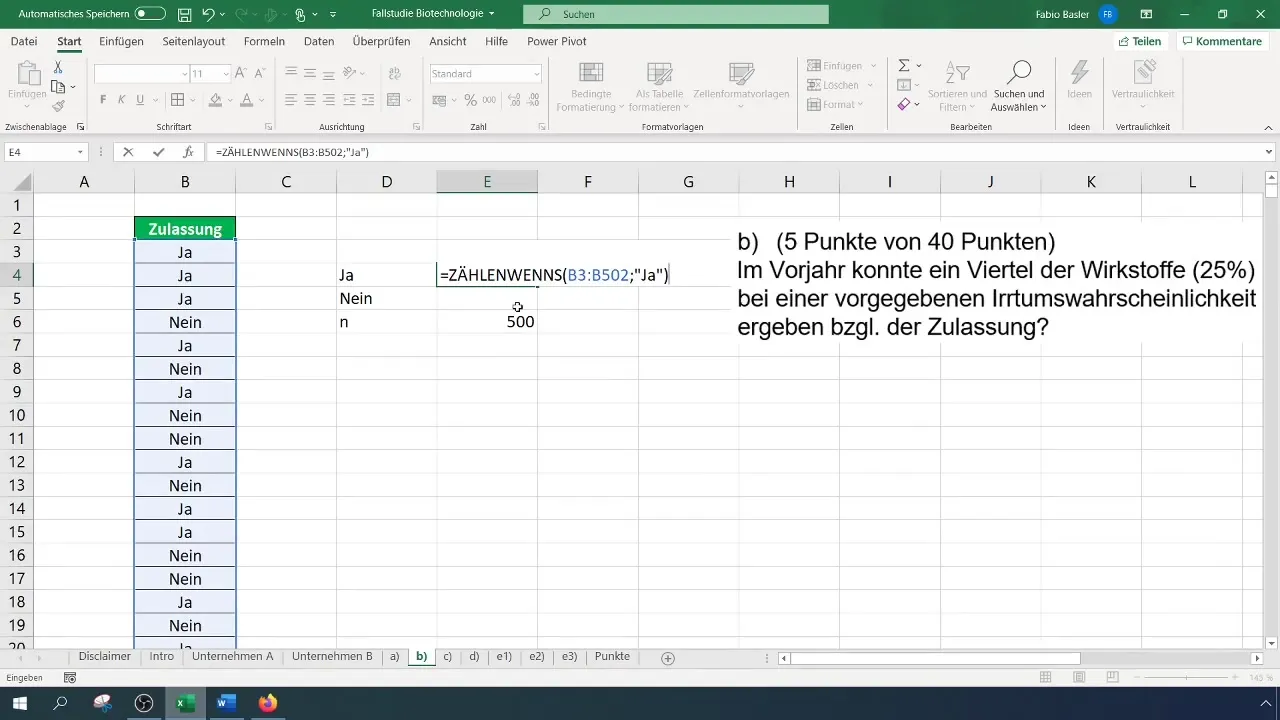Toggle center text alignment
This screenshot has width=1280, height=720.
[x=310, y=100]
